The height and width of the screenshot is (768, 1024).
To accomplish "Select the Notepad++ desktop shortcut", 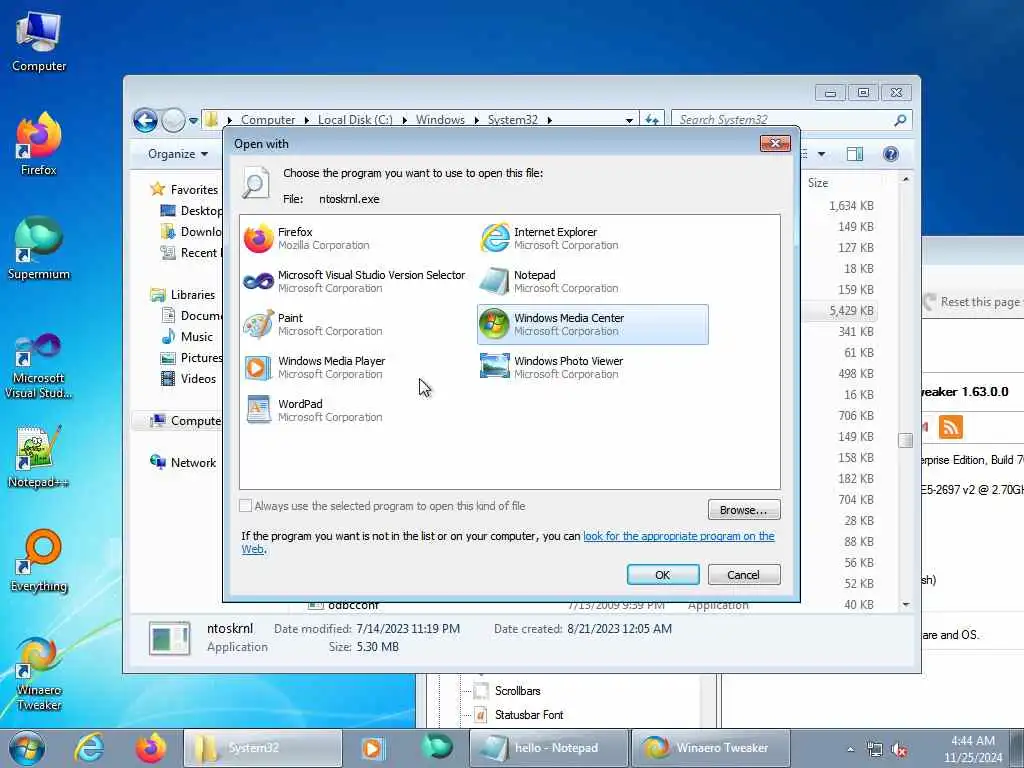I will (39, 457).
